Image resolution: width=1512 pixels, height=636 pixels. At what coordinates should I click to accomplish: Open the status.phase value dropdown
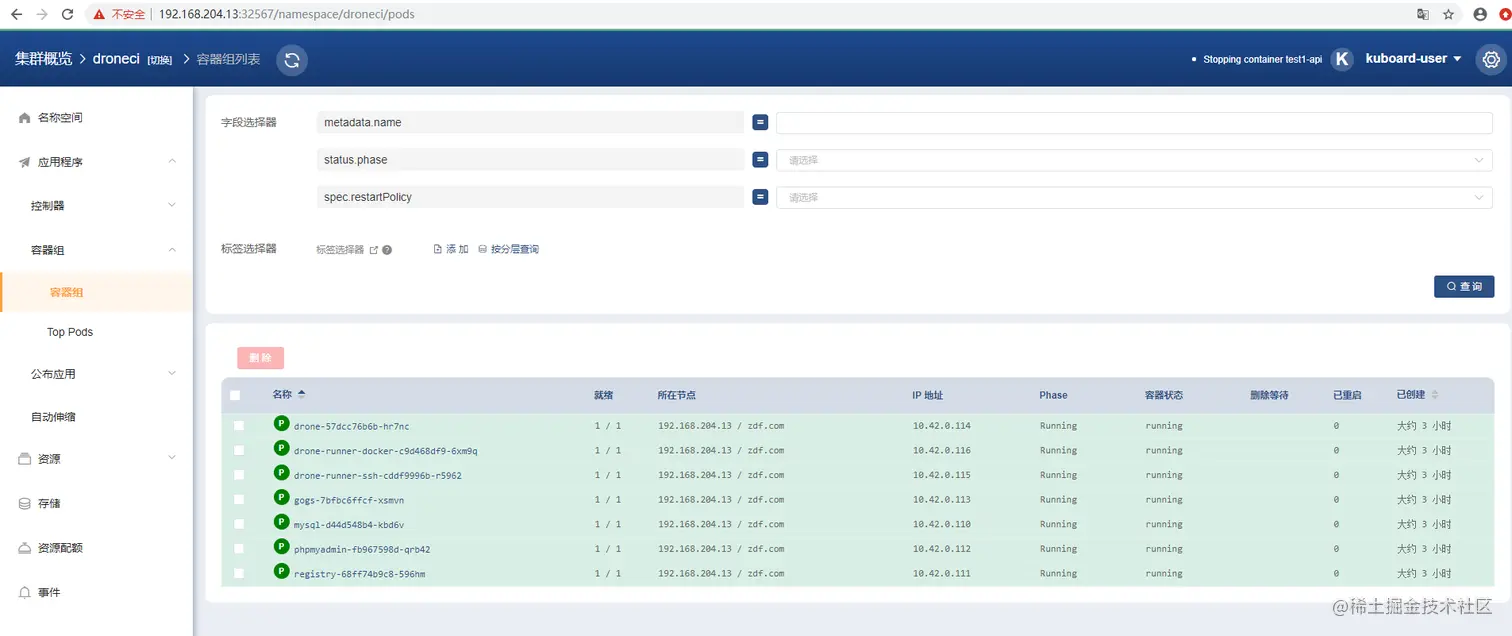pos(1134,160)
